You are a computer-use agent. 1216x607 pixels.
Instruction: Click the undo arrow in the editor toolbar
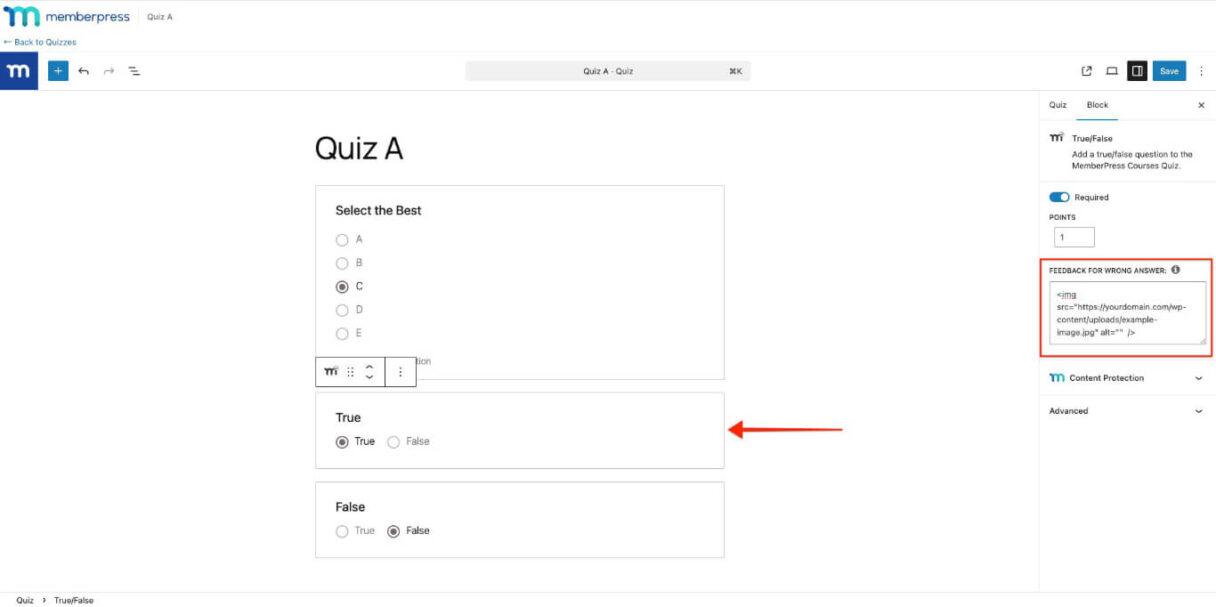[82, 71]
